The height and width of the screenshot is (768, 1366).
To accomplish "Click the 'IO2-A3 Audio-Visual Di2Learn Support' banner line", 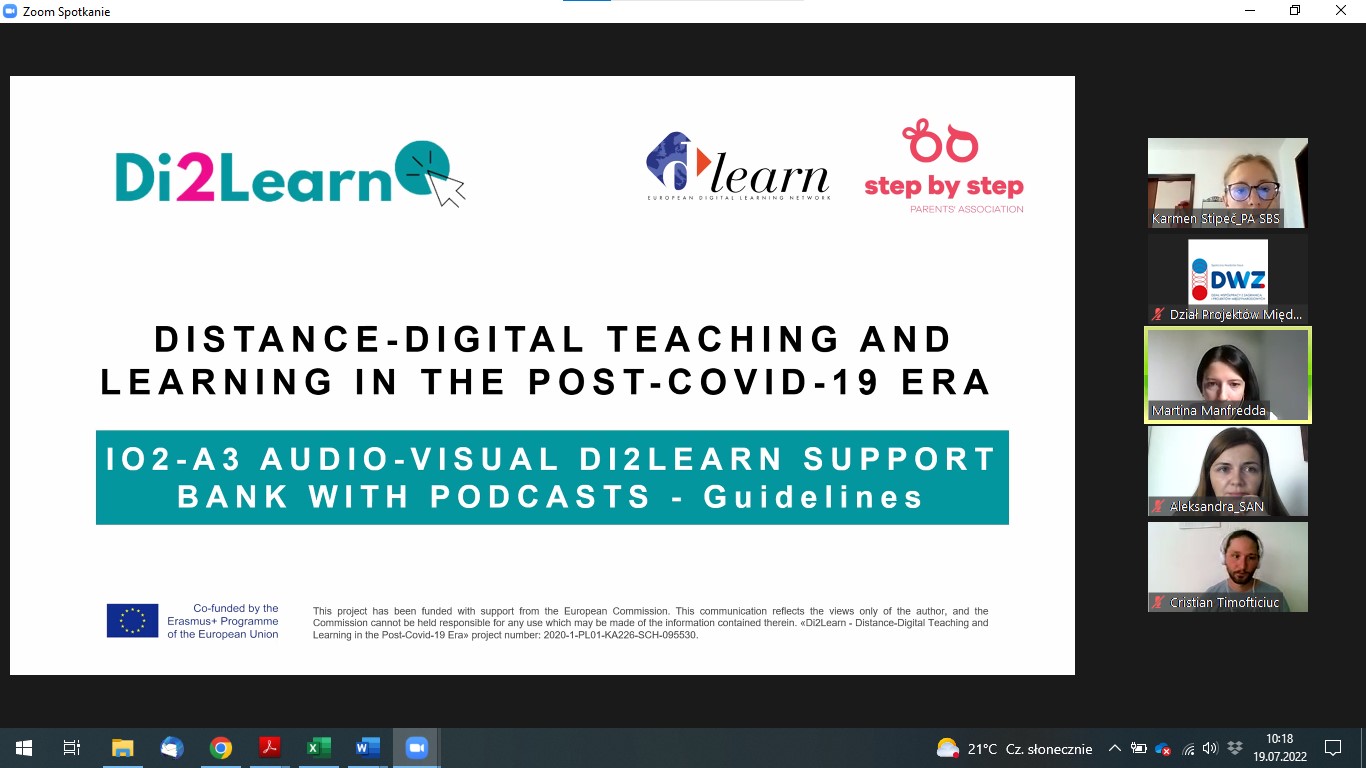I will (x=552, y=458).
